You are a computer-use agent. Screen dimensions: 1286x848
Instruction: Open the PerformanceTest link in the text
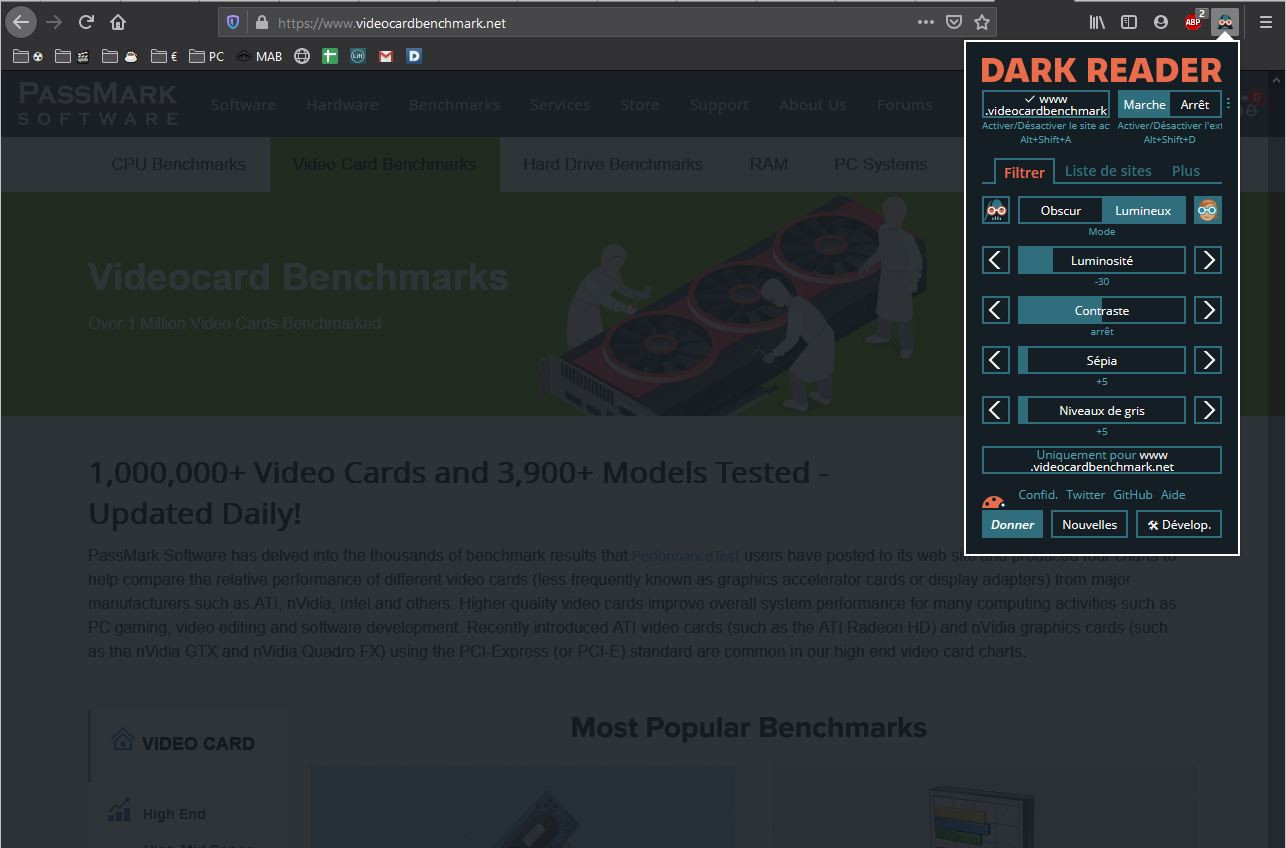pyautogui.click(x=686, y=556)
